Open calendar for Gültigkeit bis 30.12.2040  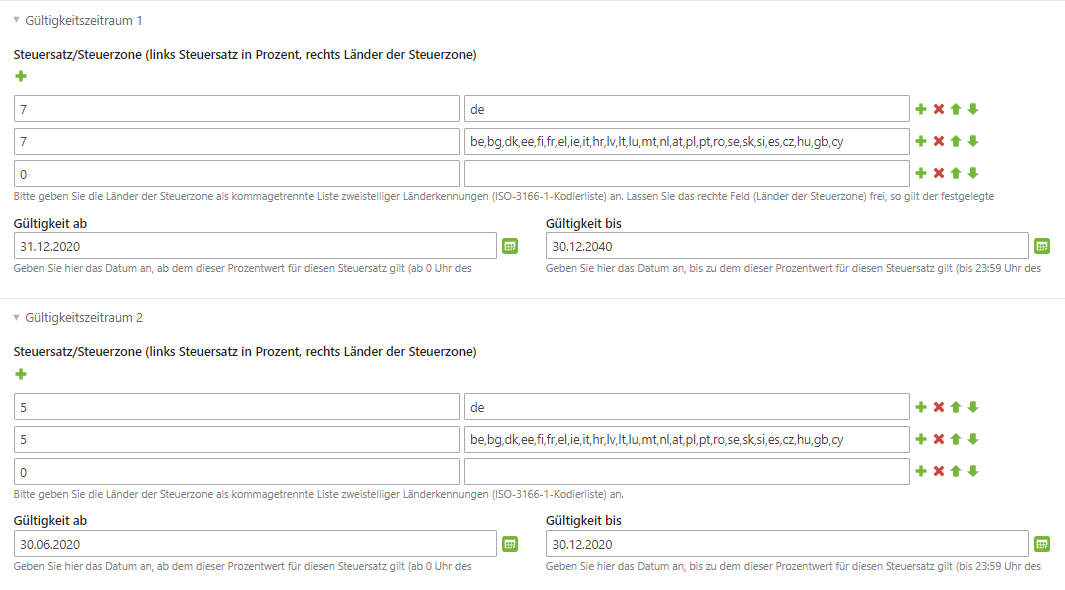tap(1042, 246)
